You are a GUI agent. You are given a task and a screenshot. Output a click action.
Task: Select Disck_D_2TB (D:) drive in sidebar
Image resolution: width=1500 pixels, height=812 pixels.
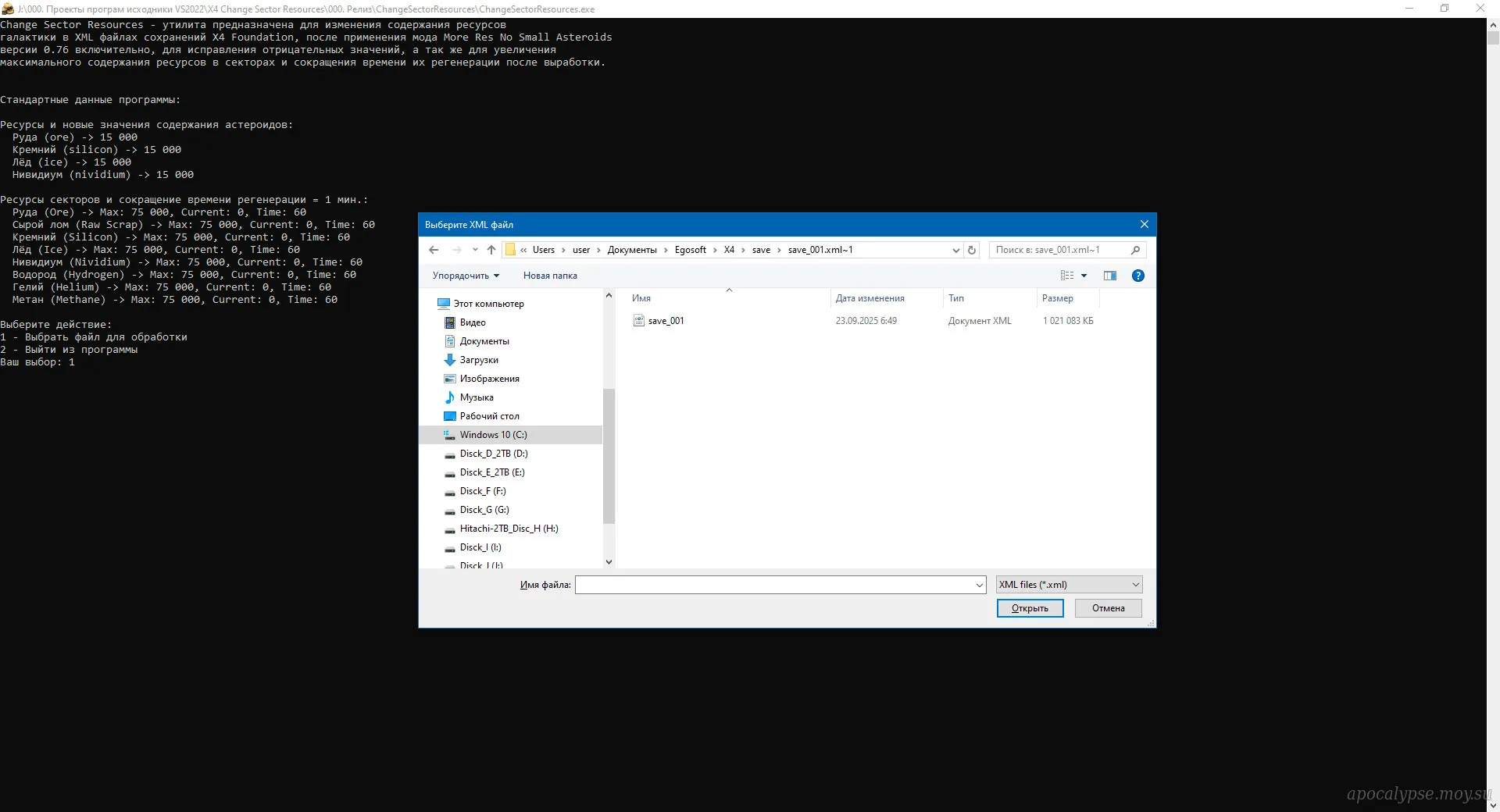point(493,454)
